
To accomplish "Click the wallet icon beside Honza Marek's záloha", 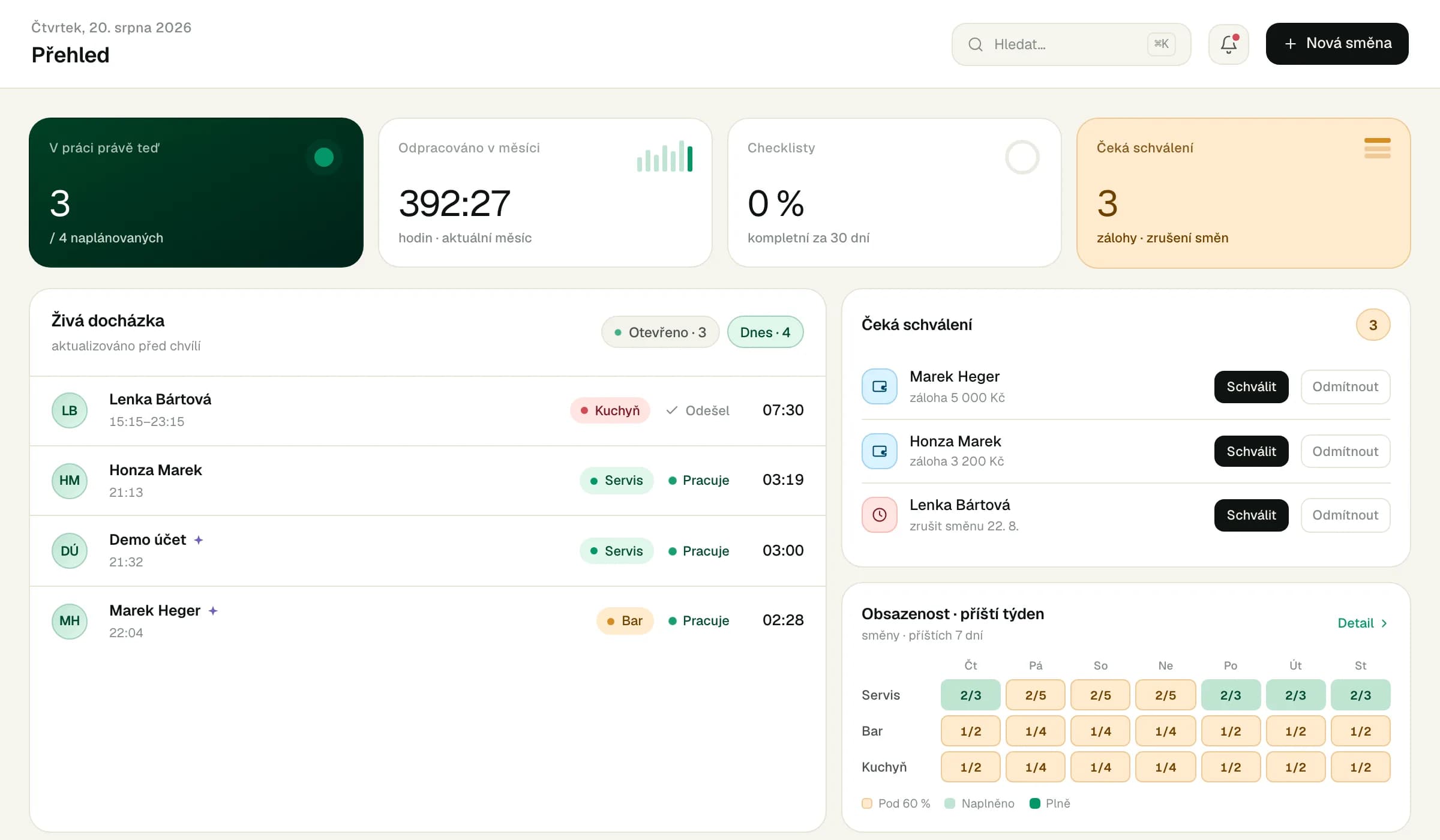I will (879, 451).
